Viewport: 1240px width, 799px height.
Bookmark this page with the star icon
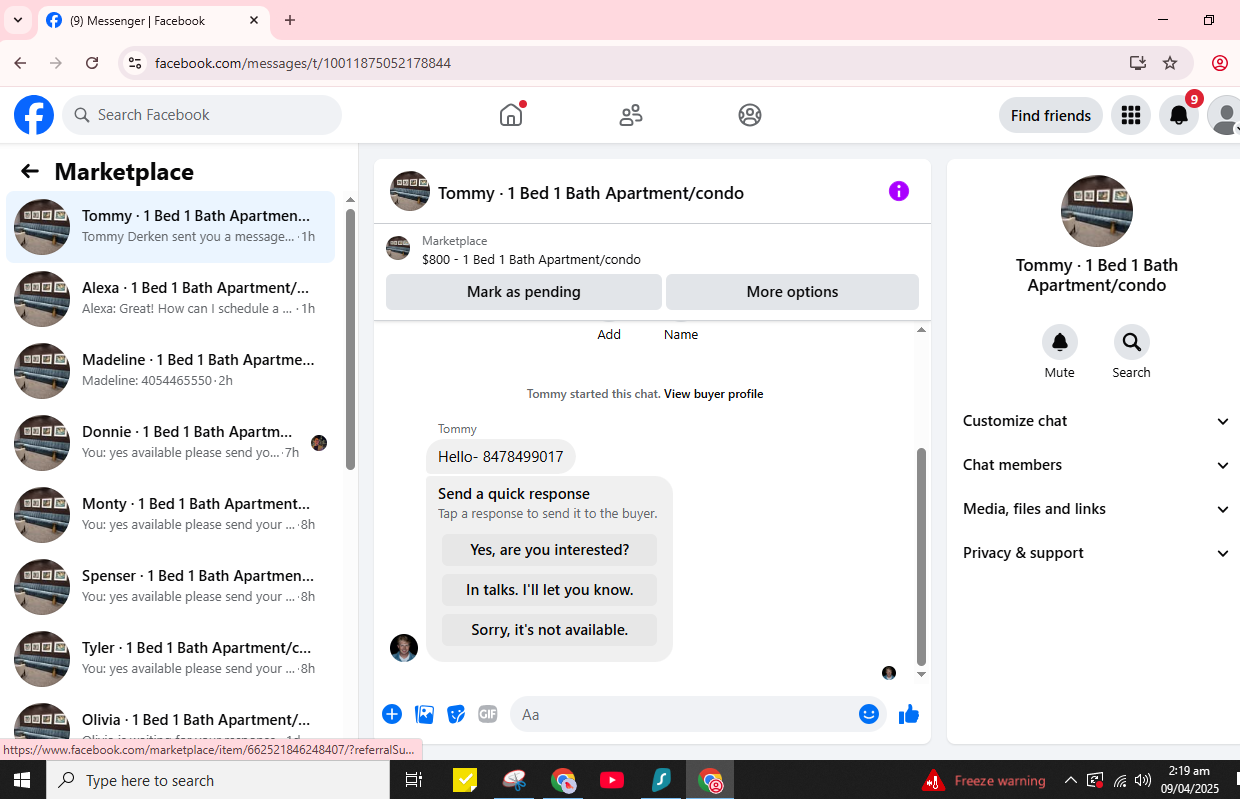point(1170,63)
